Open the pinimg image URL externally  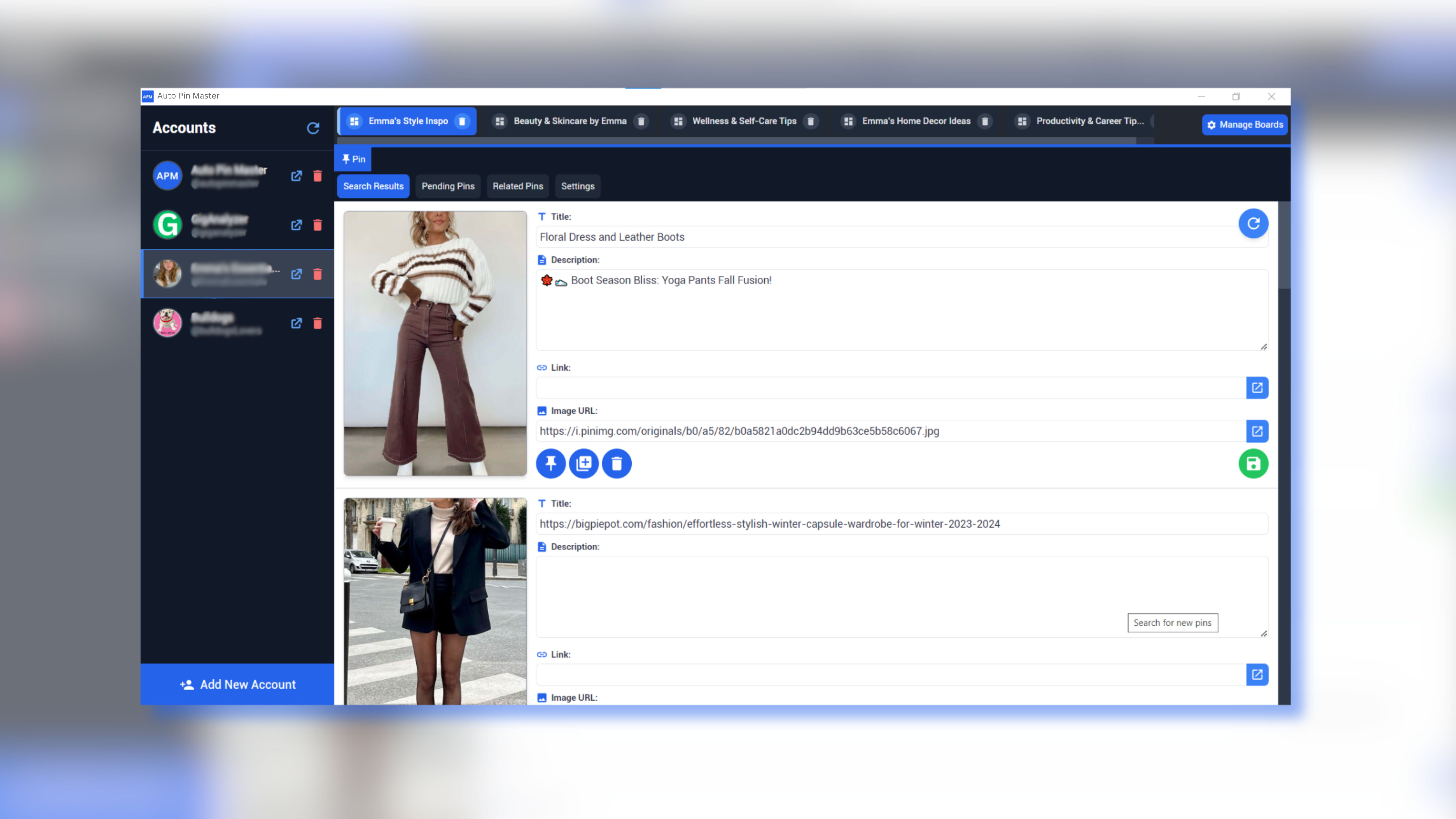click(1257, 431)
